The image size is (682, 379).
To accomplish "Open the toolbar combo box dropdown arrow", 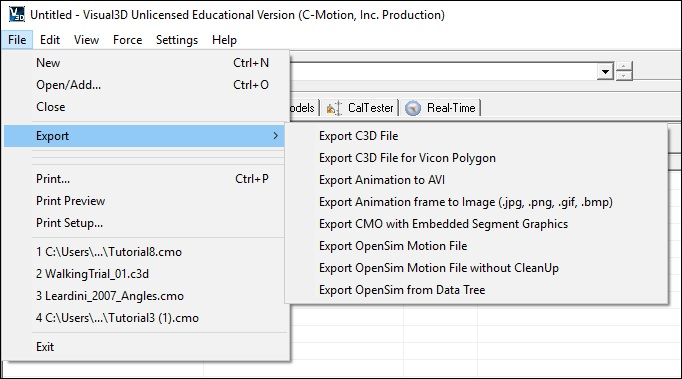I will point(605,71).
